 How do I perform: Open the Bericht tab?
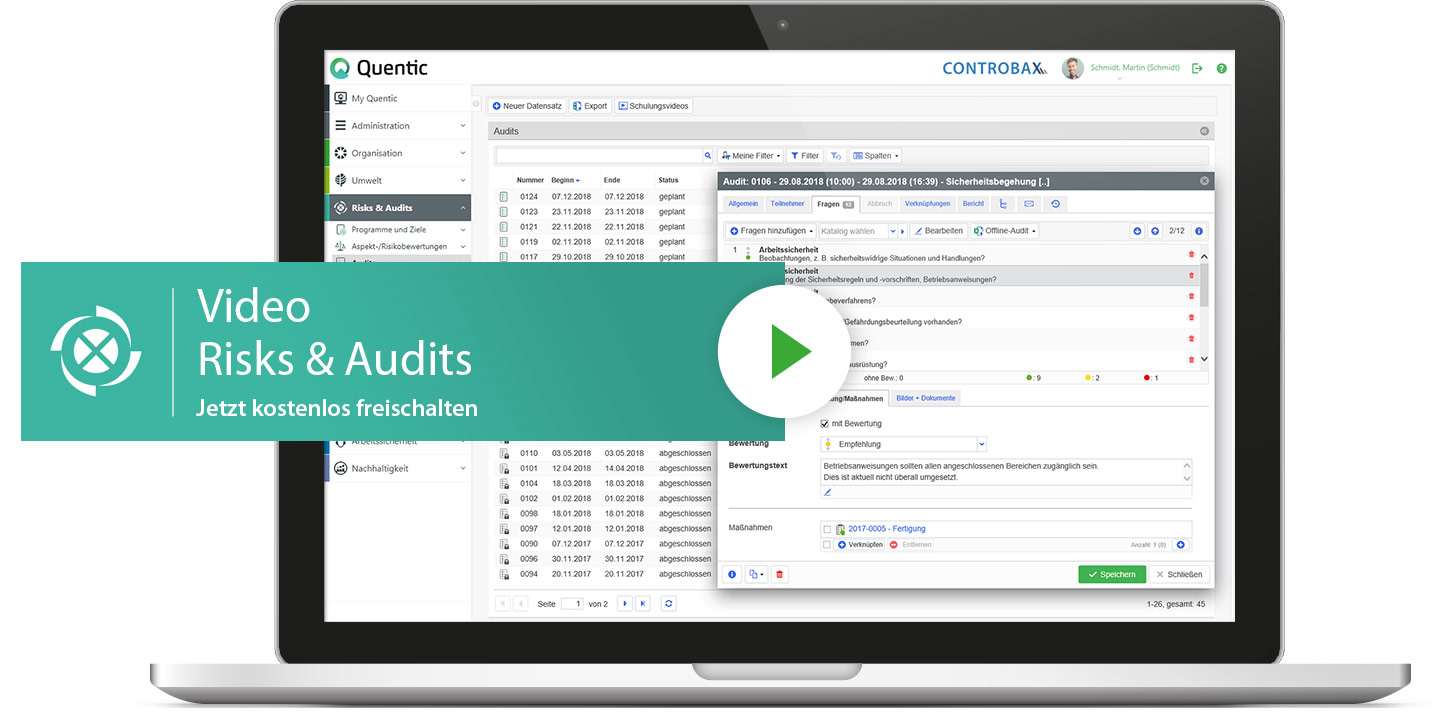(x=973, y=204)
